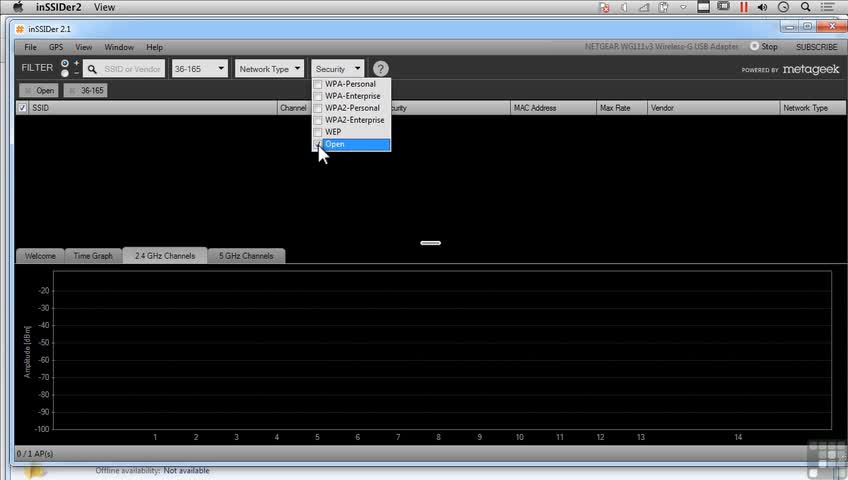Open the 36-165 channel dropdown
Viewport: 848px width, 480px height.
tap(200, 69)
